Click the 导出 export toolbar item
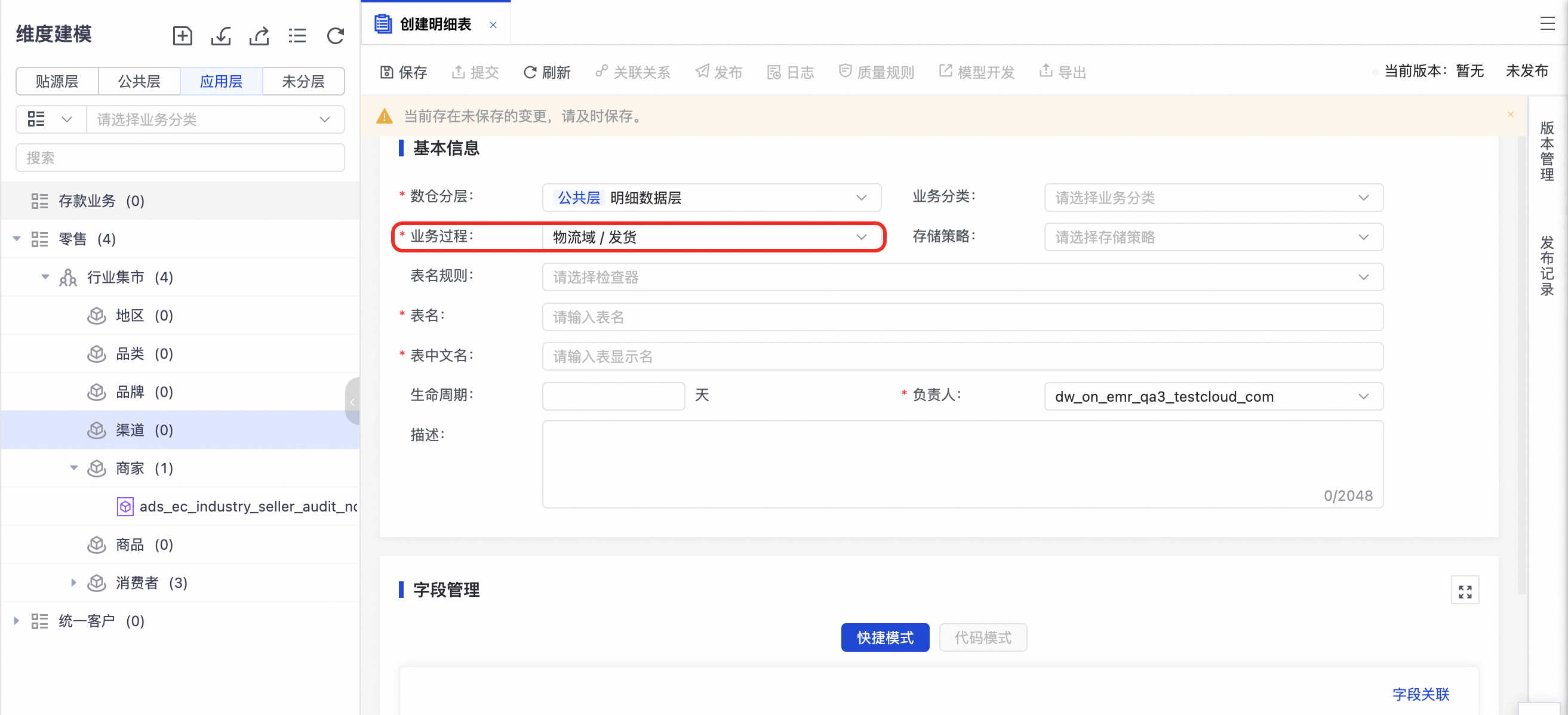This screenshot has width=1568, height=715. pos(1063,72)
